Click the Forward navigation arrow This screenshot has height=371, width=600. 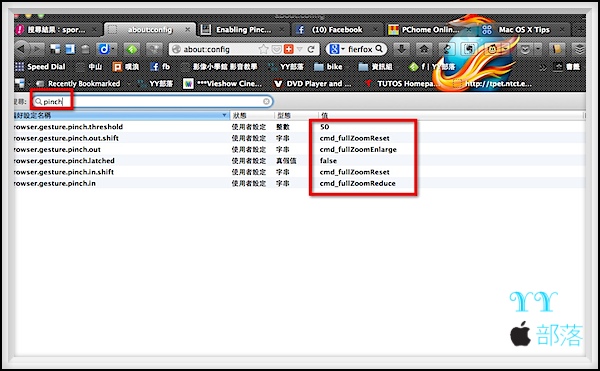(x=37, y=49)
